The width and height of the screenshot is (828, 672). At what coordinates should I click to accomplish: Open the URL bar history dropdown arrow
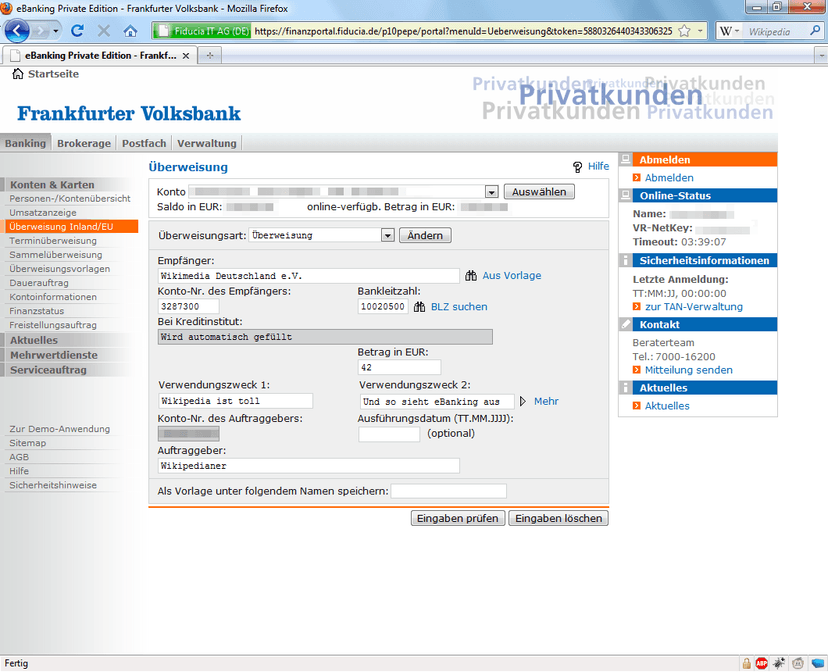point(700,31)
